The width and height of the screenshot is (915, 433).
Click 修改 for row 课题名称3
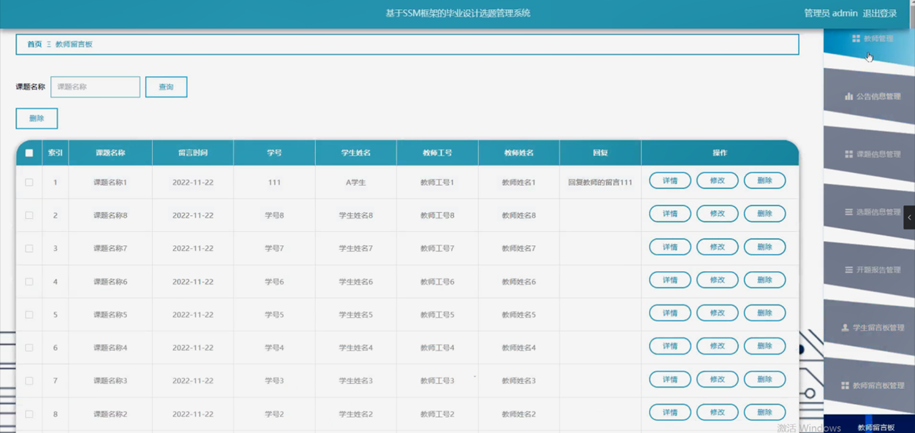click(x=717, y=379)
